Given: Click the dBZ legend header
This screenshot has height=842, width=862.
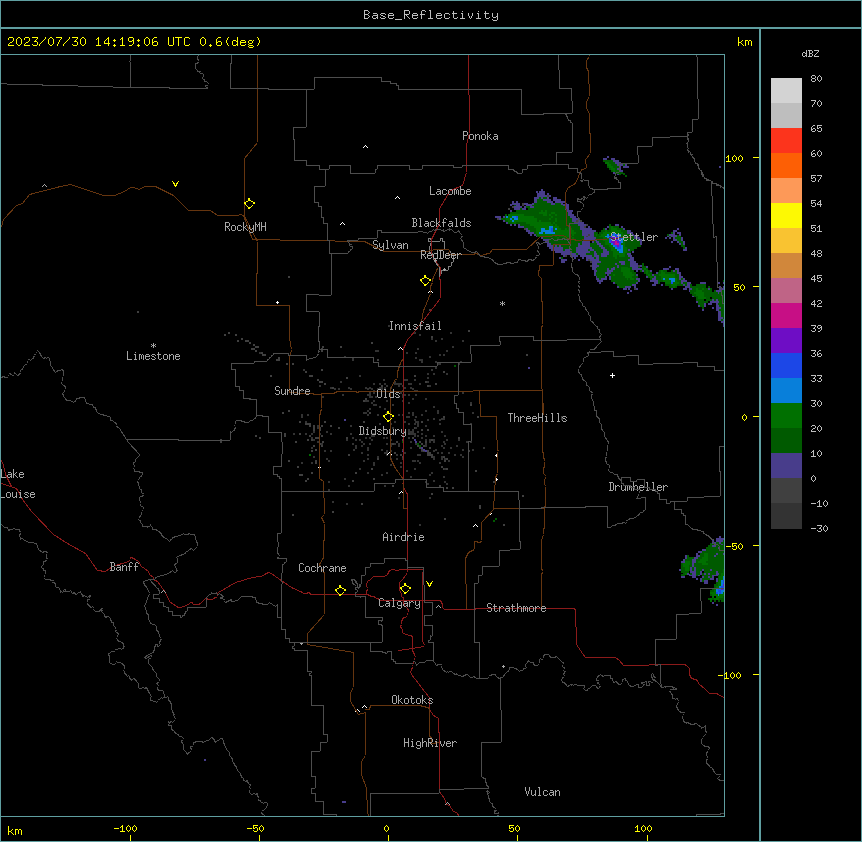Looking at the screenshot, I should (810, 54).
